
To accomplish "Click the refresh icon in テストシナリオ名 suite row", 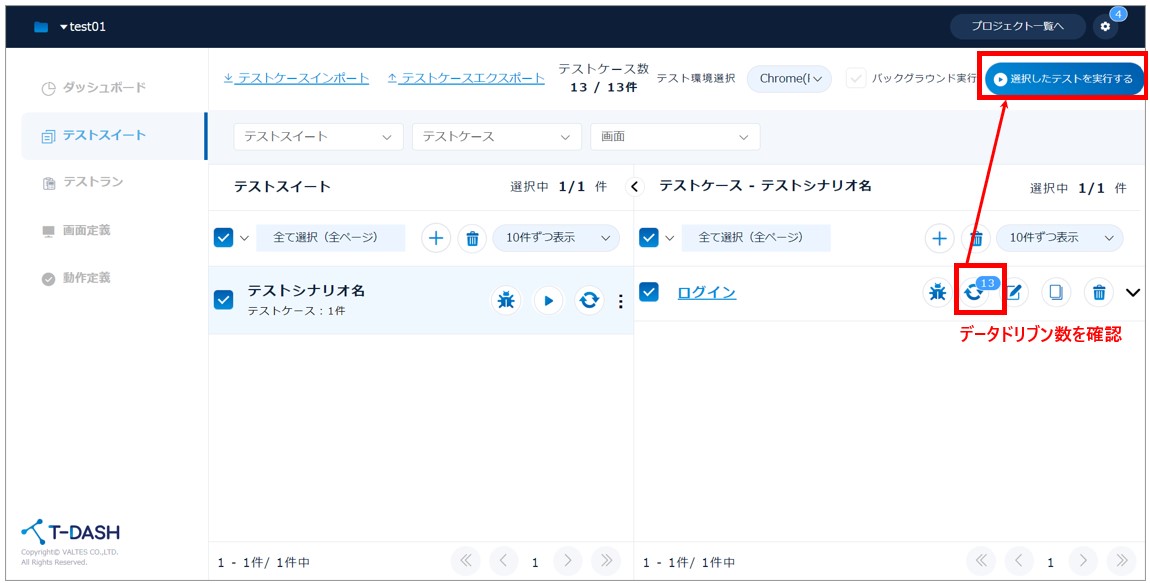I will pos(590,300).
